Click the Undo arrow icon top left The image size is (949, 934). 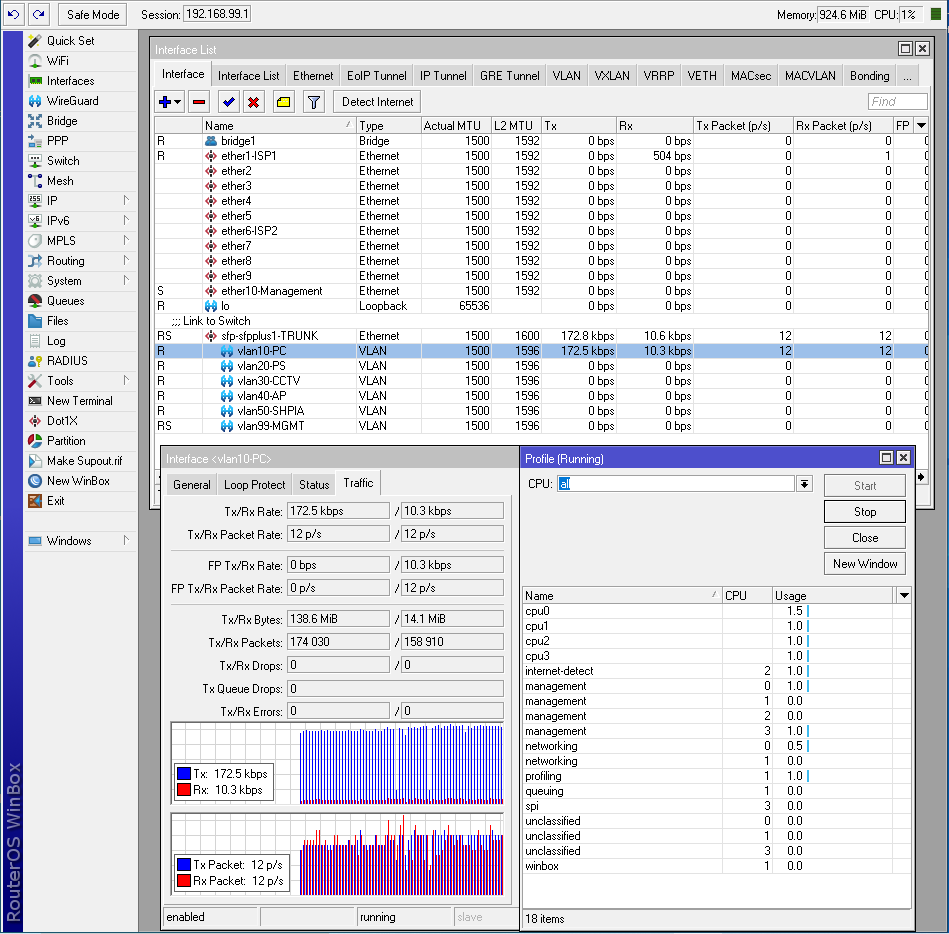click(13, 14)
